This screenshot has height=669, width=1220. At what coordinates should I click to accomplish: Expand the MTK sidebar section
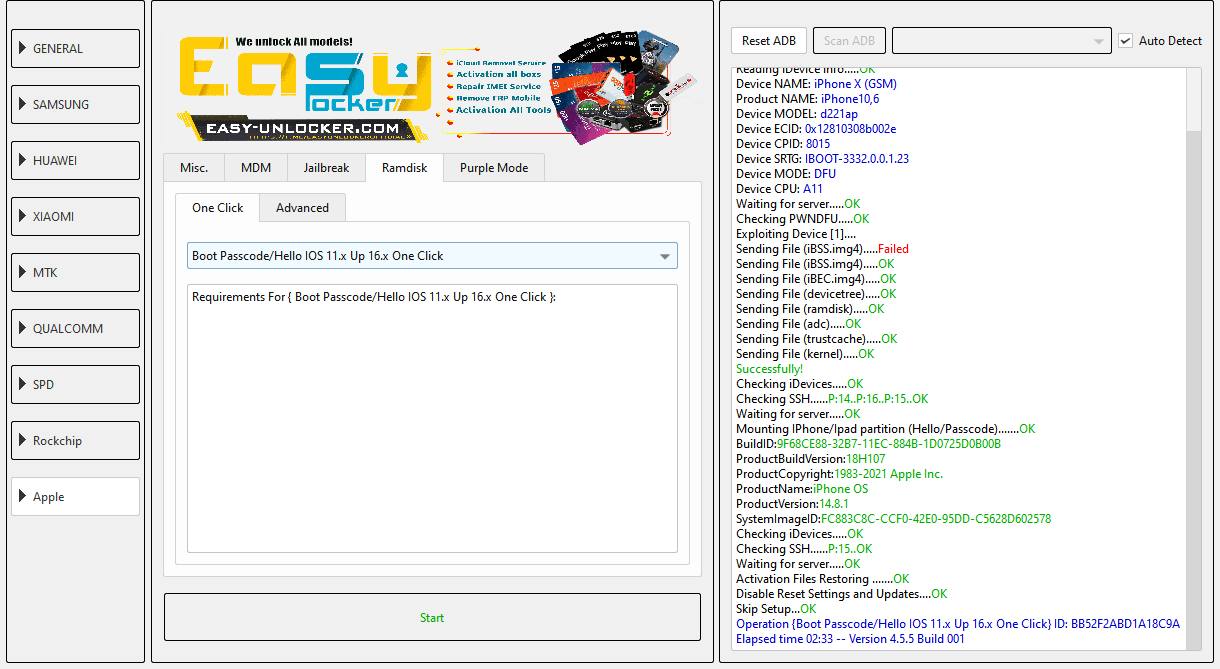coord(75,272)
